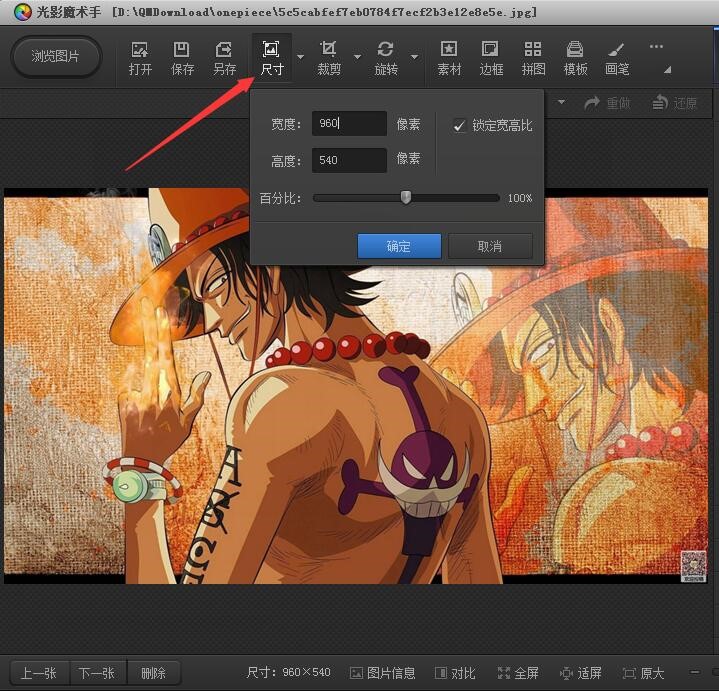Click the 打开 (Open) toolbar icon

(x=140, y=57)
